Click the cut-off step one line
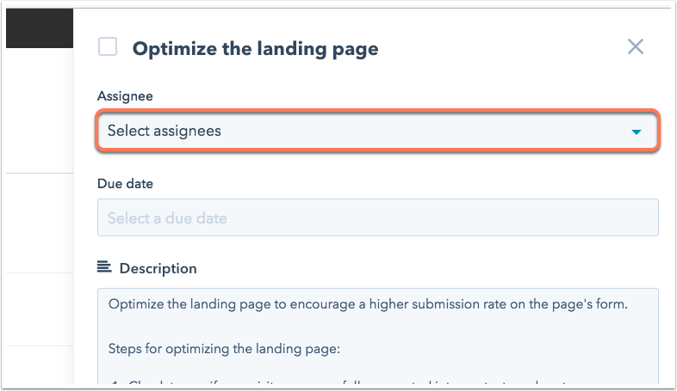This screenshot has width=677, height=391. coord(337,382)
